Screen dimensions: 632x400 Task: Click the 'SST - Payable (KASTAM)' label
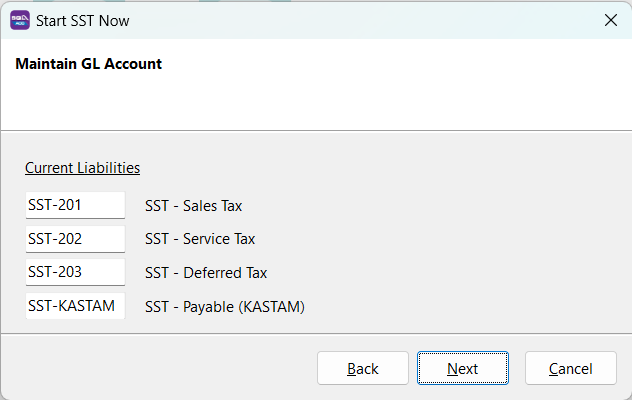(224, 306)
